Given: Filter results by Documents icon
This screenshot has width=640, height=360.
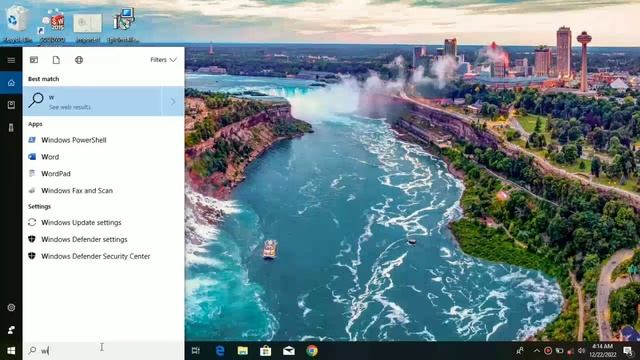Looking at the screenshot, I should click(x=56, y=60).
